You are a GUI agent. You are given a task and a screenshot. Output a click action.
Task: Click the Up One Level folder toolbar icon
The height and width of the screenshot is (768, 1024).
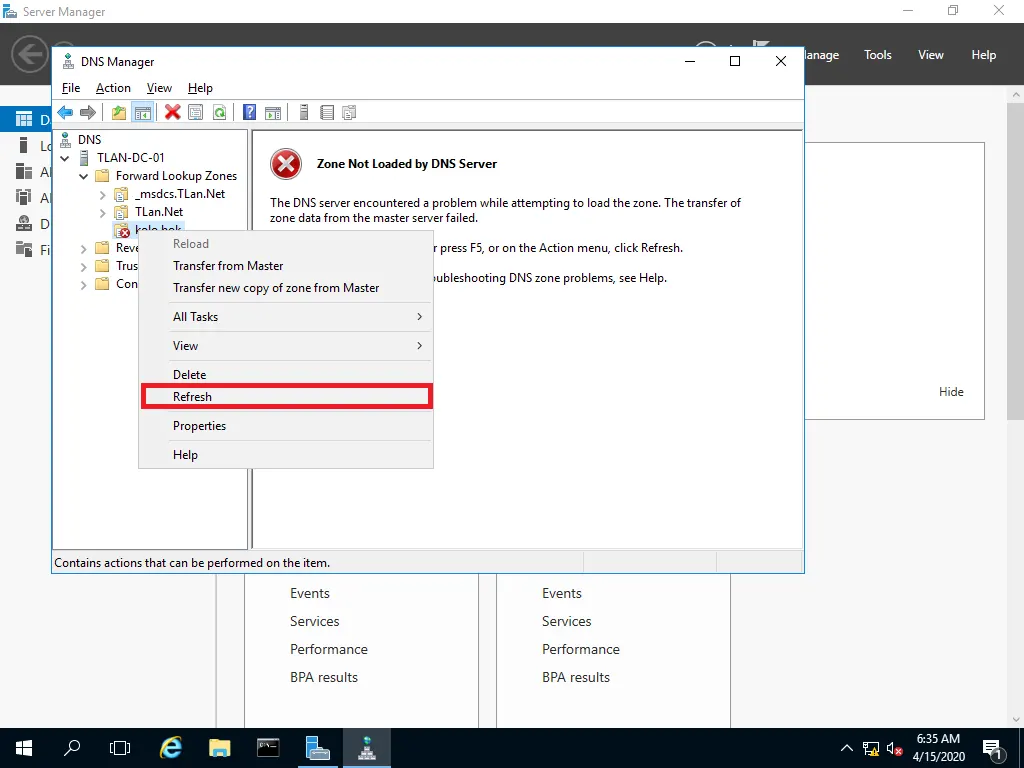tap(119, 112)
